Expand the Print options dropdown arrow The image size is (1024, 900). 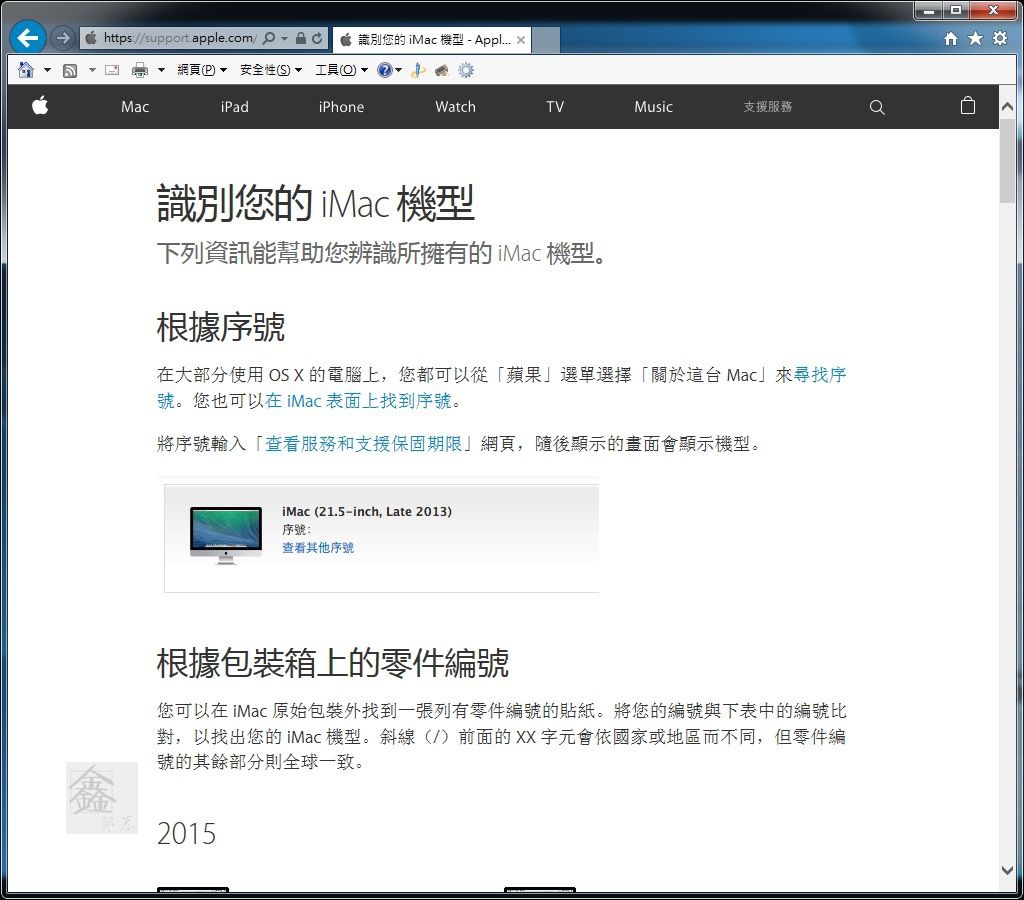[x=161, y=70]
